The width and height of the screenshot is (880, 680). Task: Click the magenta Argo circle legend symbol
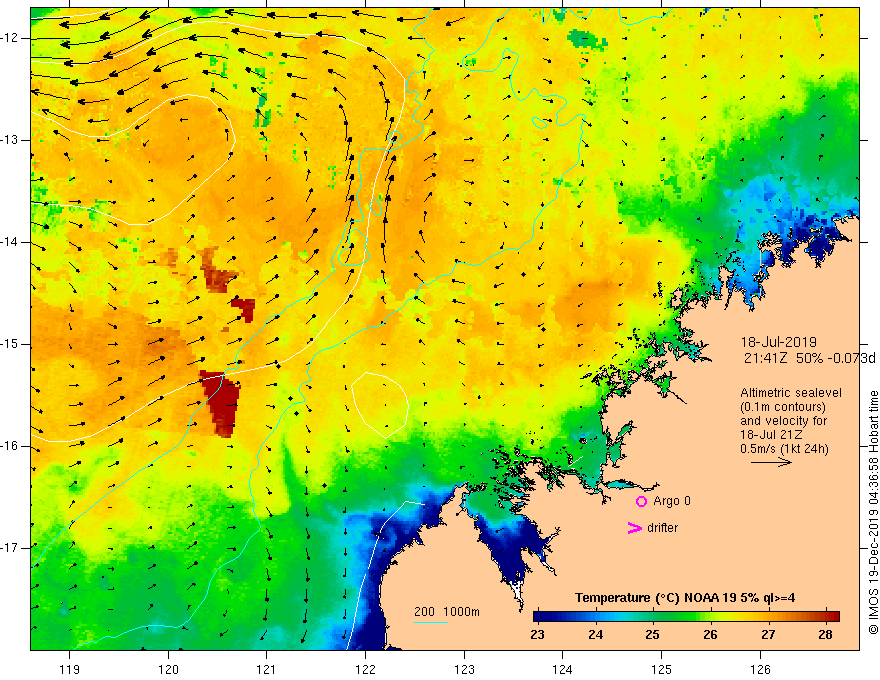click(641, 502)
